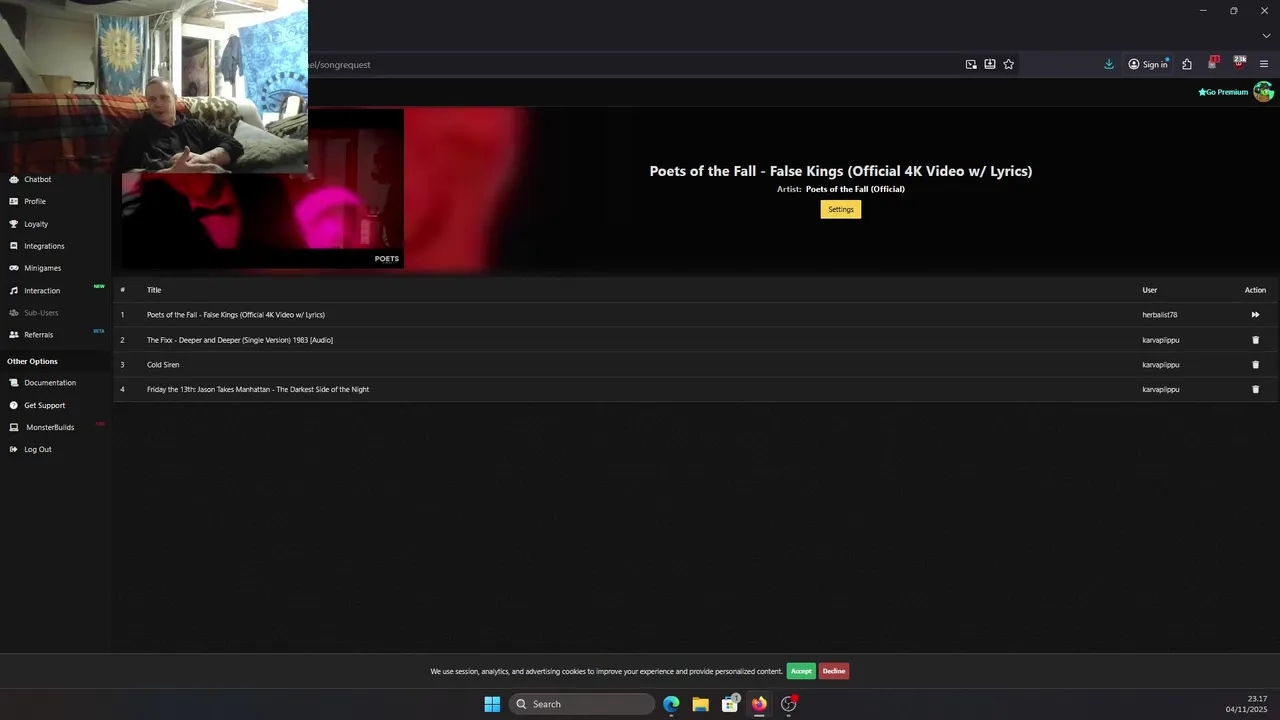Click the User column header
The width and height of the screenshot is (1280, 720).
click(x=1150, y=290)
